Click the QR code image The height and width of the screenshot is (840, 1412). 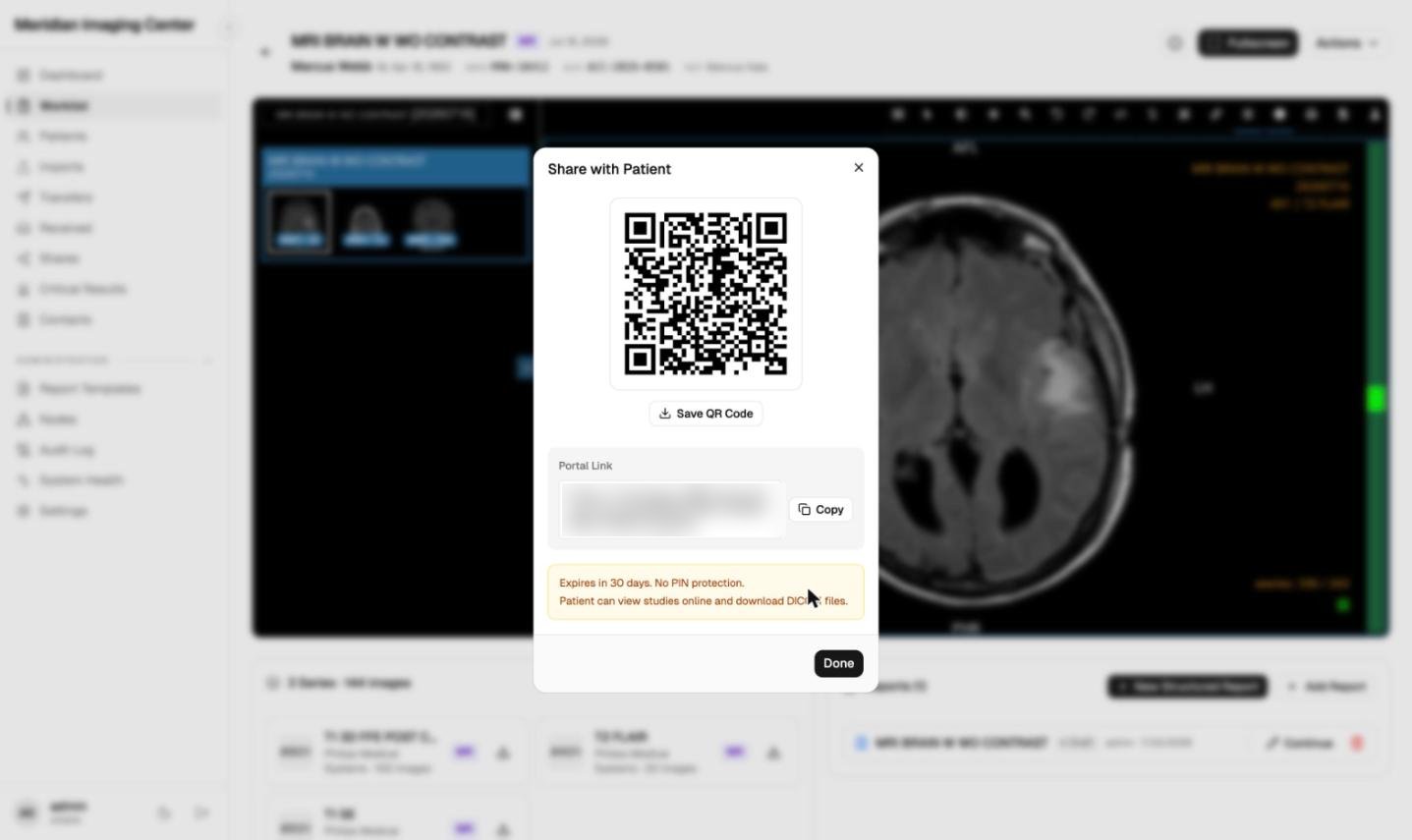coord(706,294)
